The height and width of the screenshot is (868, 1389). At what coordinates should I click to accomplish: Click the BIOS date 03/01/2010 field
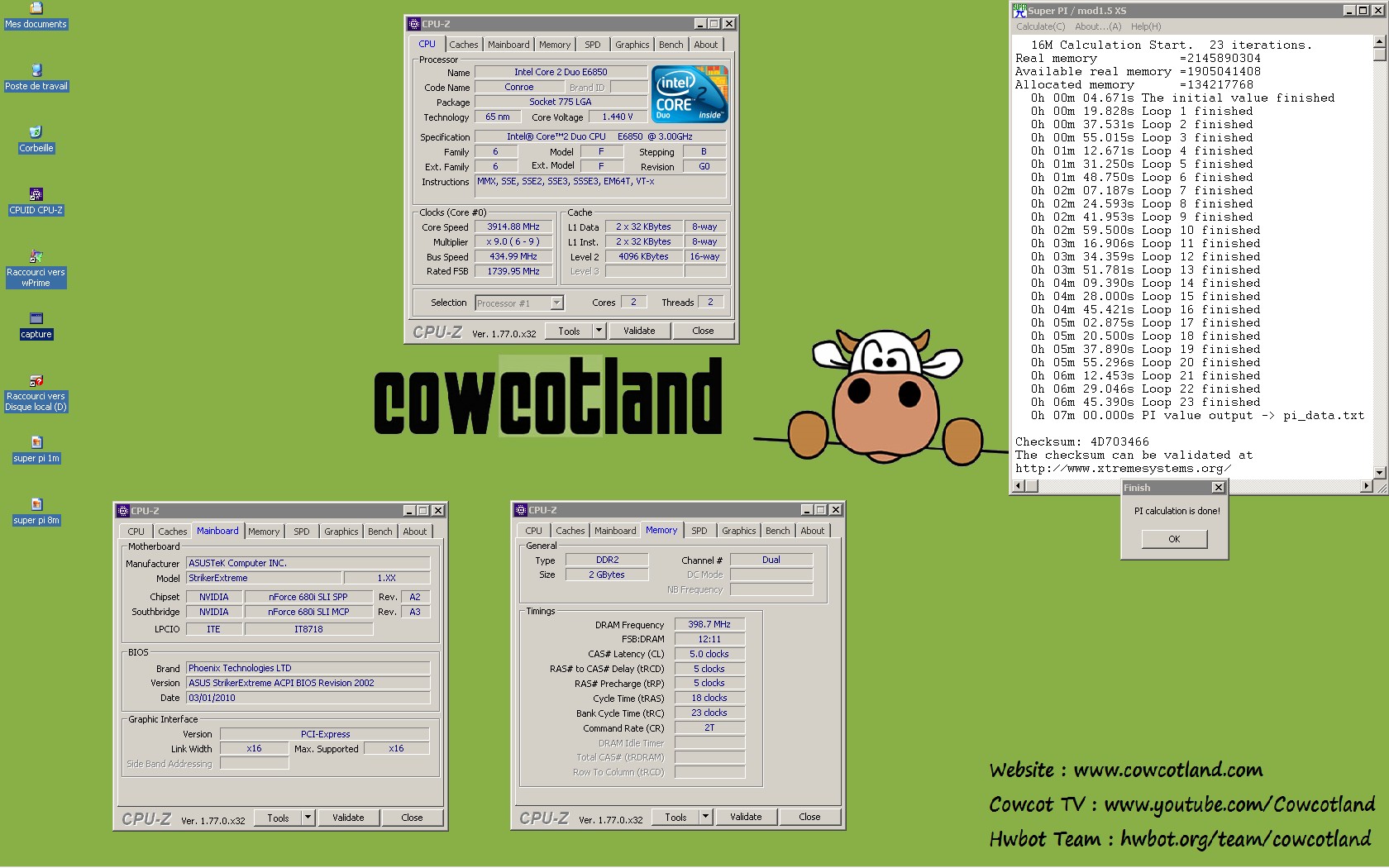[x=308, y=698]
